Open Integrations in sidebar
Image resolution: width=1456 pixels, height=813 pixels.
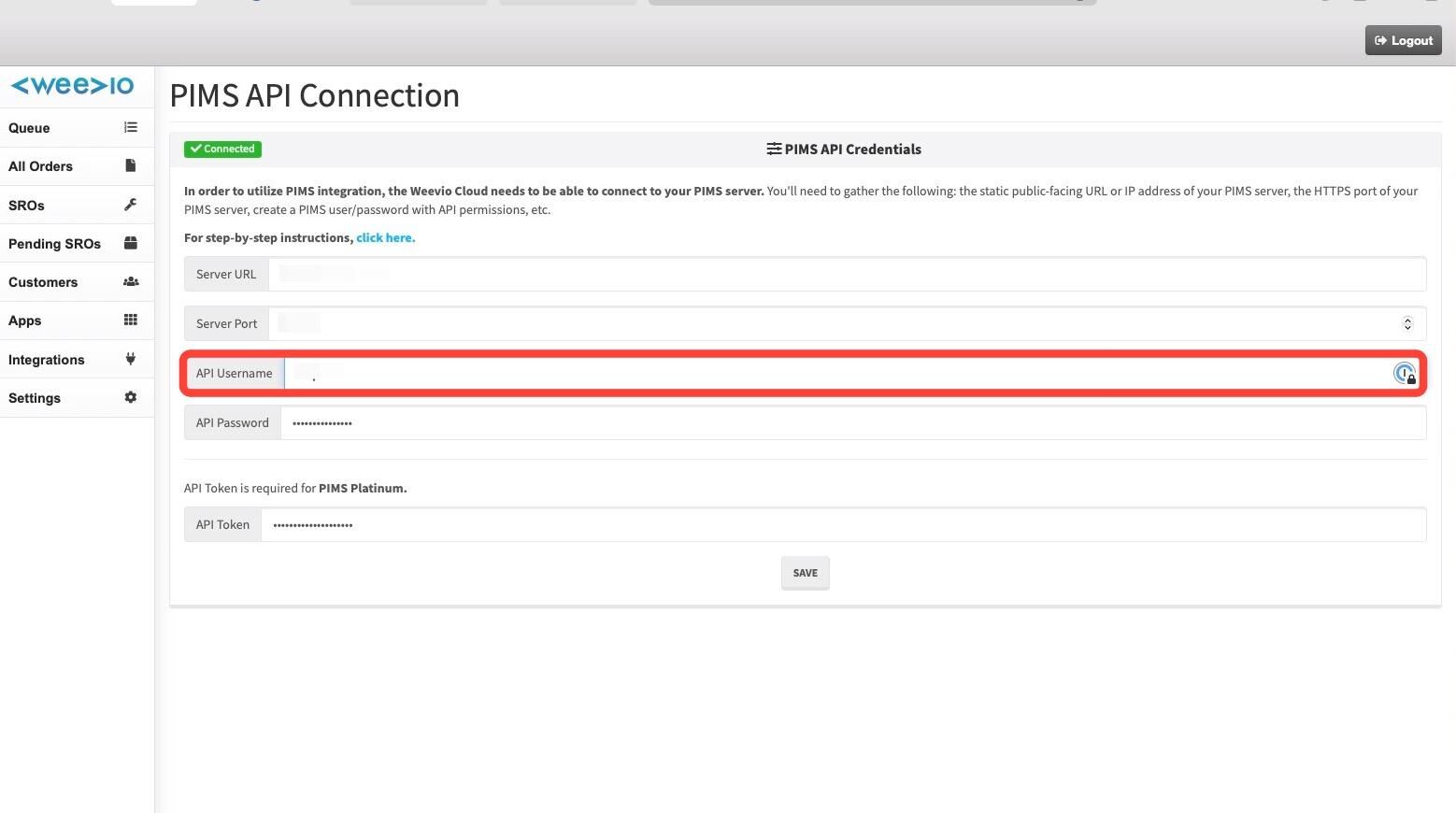click(x=77, y=360)
